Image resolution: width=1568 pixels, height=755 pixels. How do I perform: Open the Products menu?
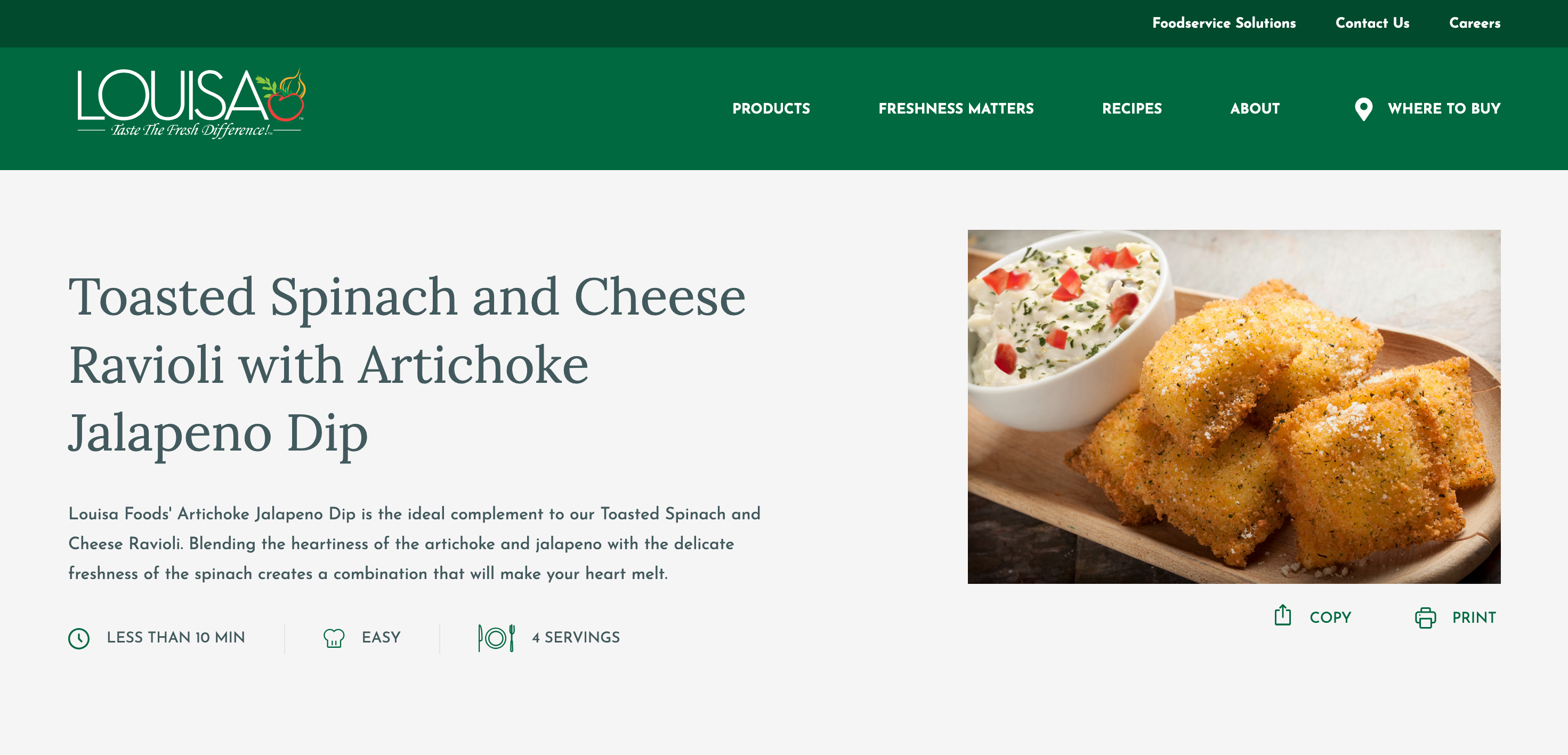pos(771,108)
